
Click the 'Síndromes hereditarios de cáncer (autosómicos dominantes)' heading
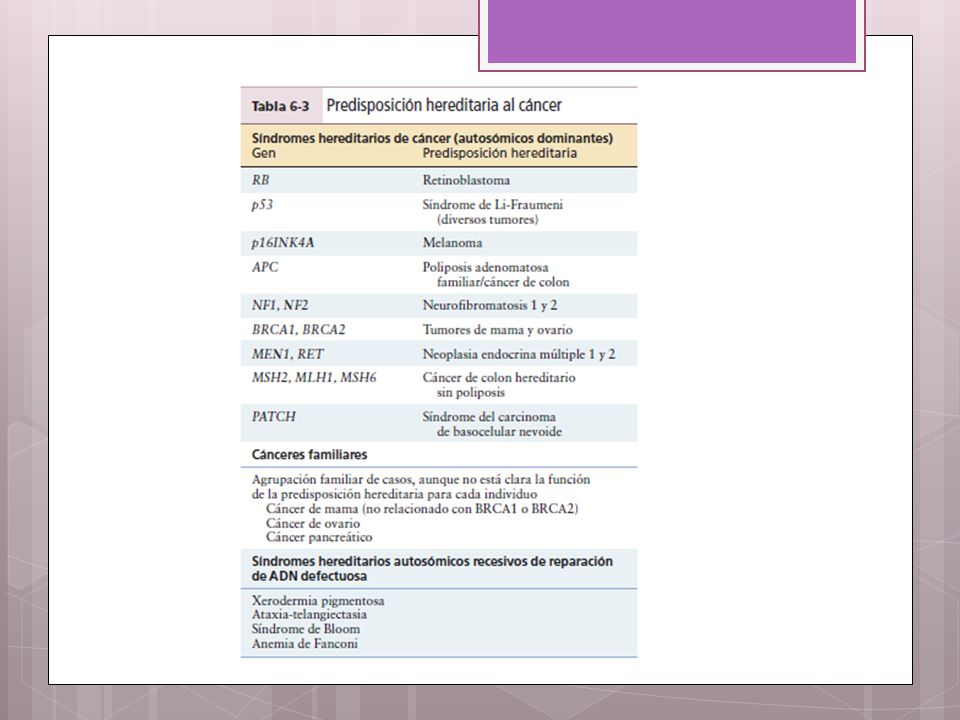tap(432, 138)
